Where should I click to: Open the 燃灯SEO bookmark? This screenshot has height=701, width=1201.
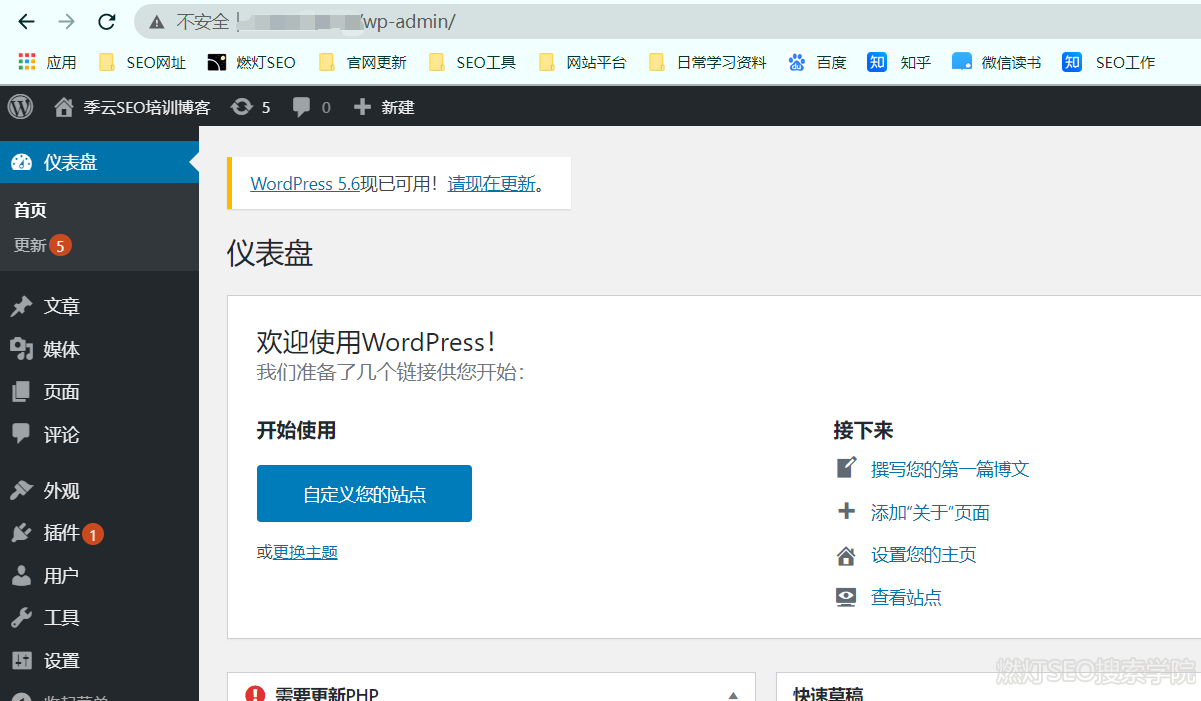point(251,62)
